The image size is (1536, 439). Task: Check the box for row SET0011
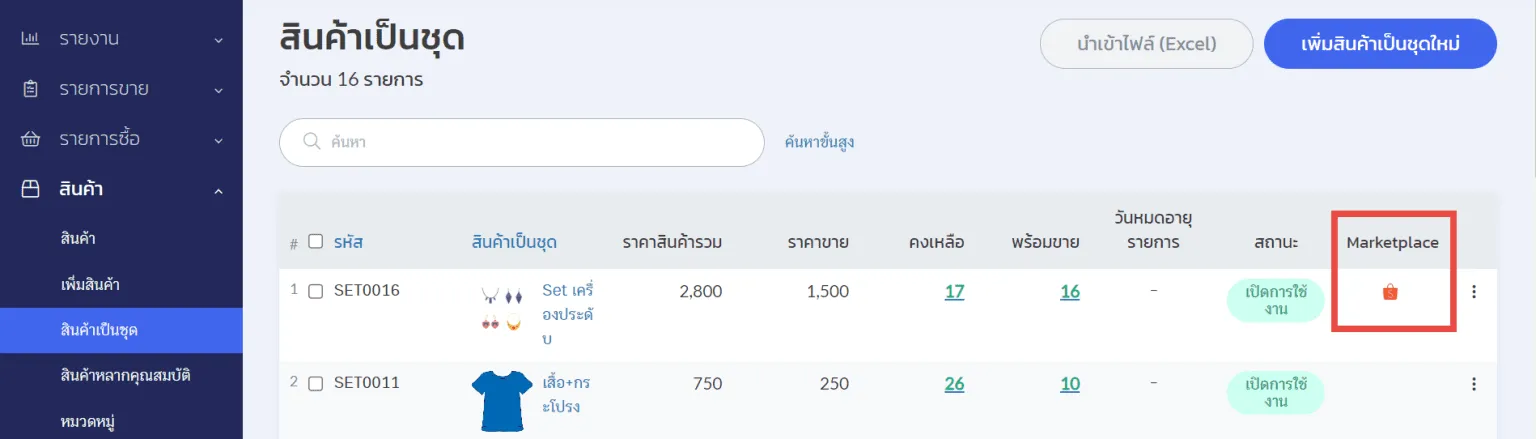coord(316,383)
